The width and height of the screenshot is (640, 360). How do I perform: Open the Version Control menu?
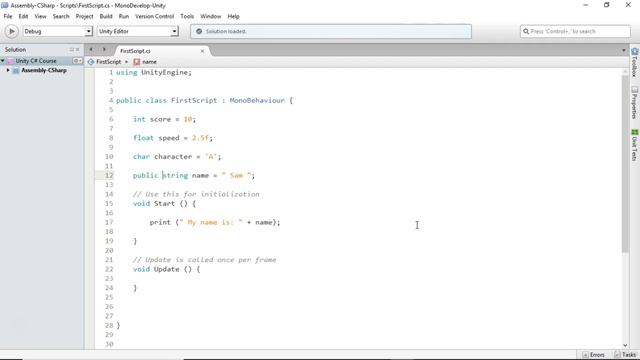154,16
